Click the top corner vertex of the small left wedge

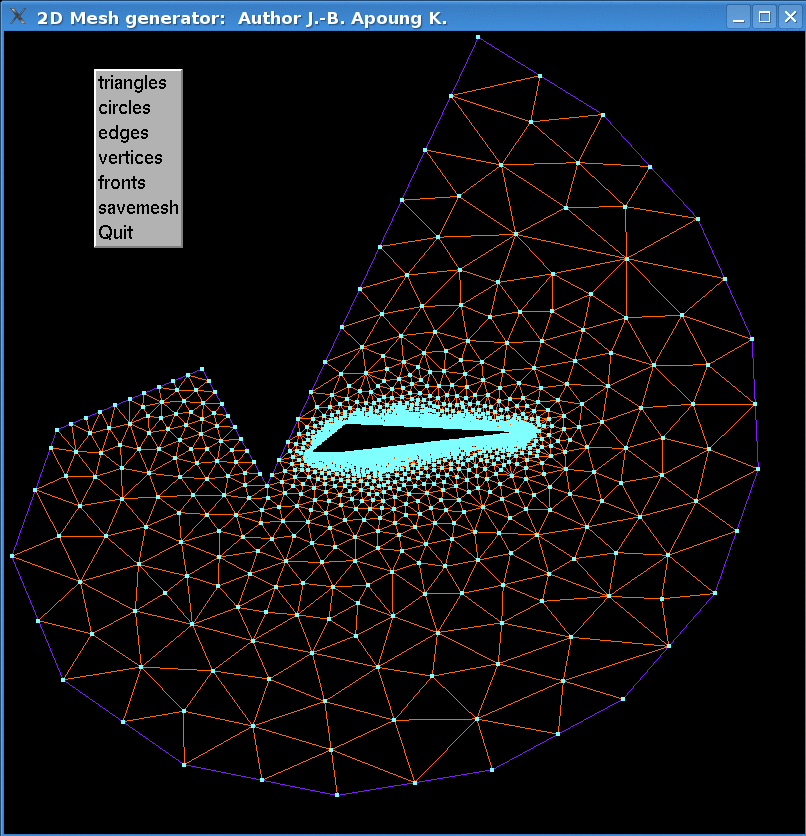(x=203, y=369)
